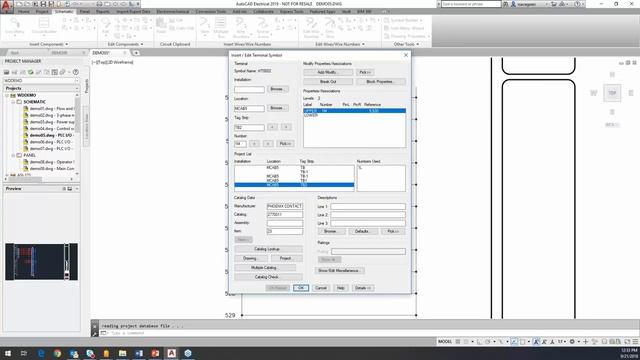Open File Explorer from the taskbar
The image size is (640, 360).
pyautogui.click(x=122, y=353)
